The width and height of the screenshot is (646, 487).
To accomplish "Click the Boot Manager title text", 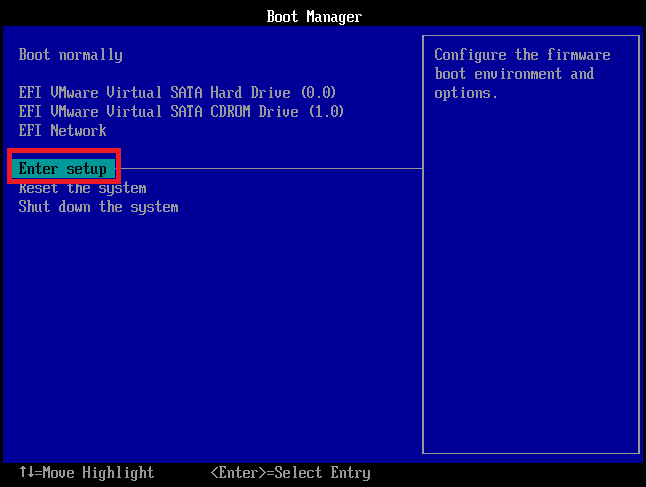I will [x=314, y=16].
